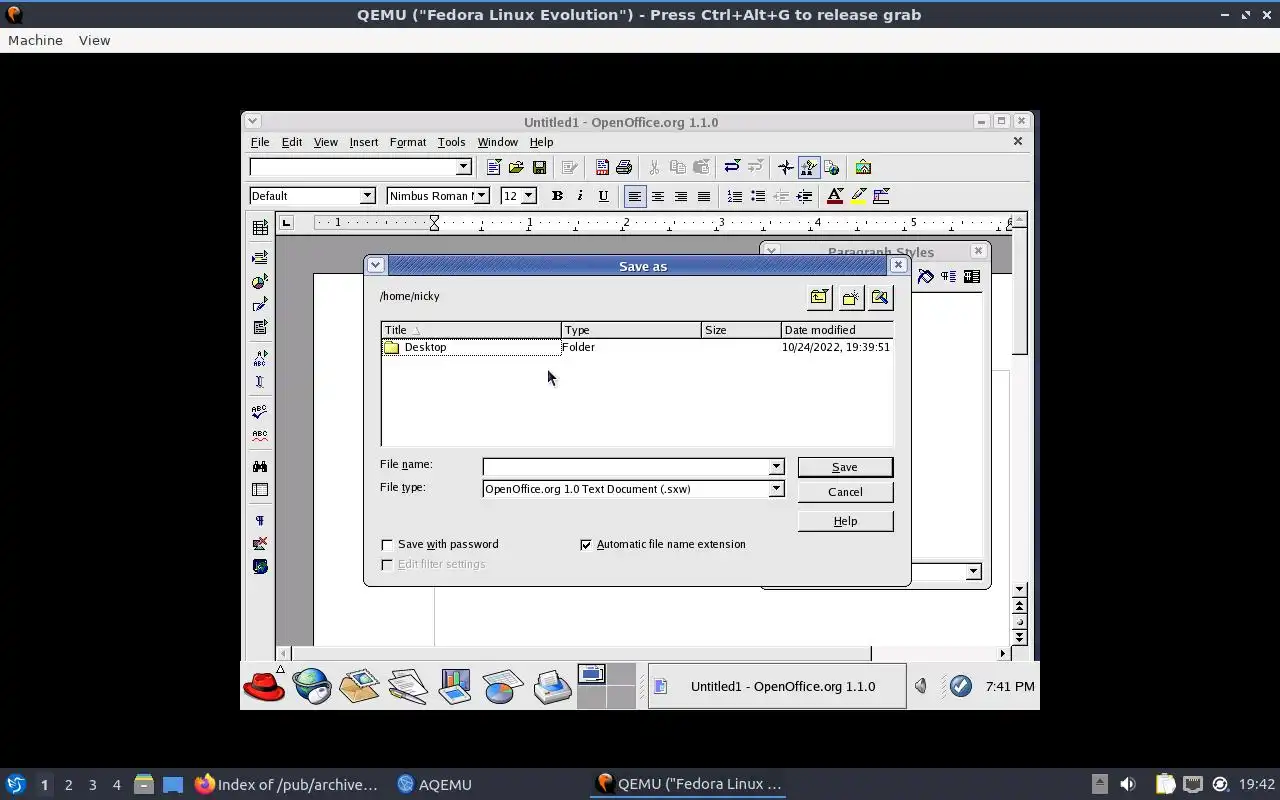Screen dimensions: 1280x800
Task: Open the font size 12 dropdown
Action: [x=529, y=196]
